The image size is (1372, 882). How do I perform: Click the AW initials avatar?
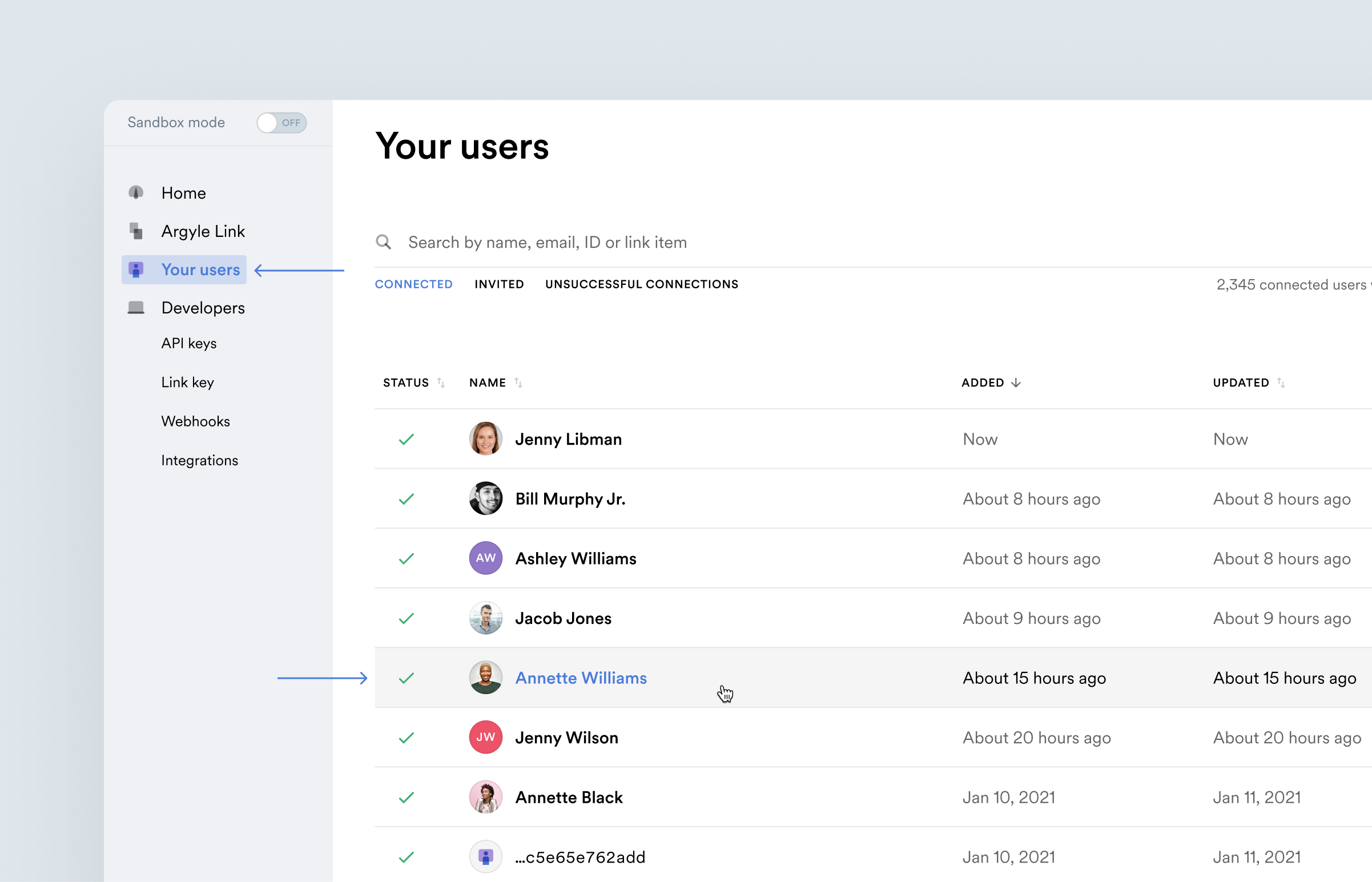[485, 558]
